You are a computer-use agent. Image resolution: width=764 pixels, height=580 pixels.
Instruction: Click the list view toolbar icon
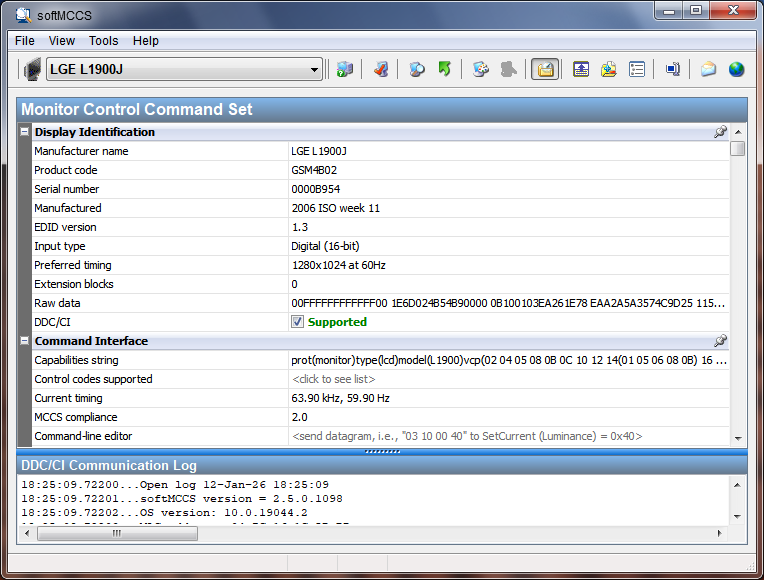coord(636,69)
